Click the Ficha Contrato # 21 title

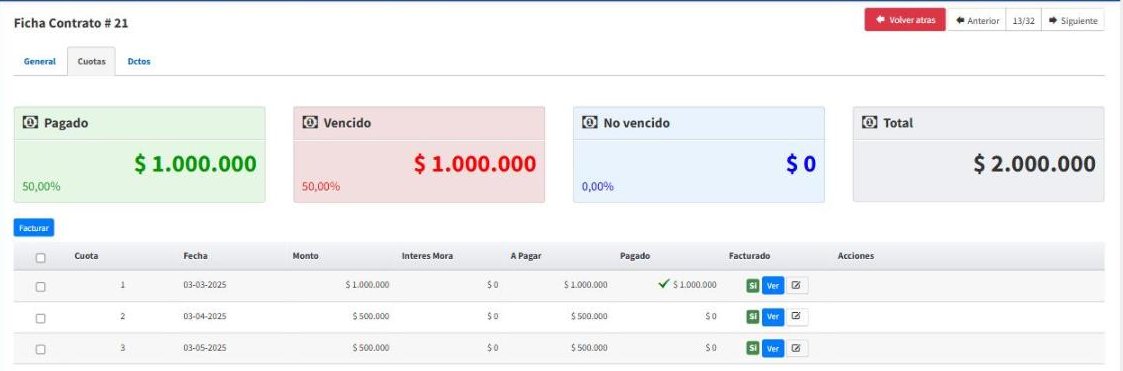tap(71, 23)
